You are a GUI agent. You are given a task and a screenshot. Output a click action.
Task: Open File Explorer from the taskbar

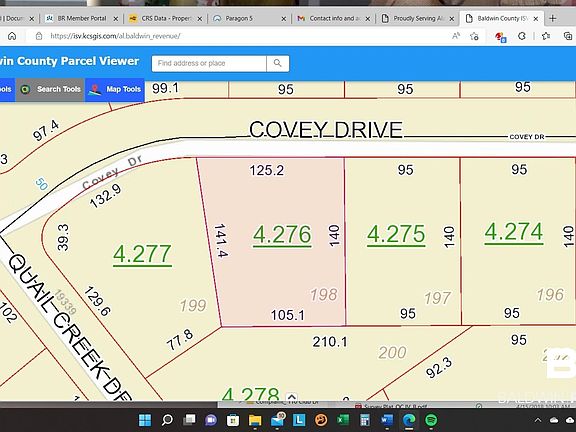click(x=255, y=420)
